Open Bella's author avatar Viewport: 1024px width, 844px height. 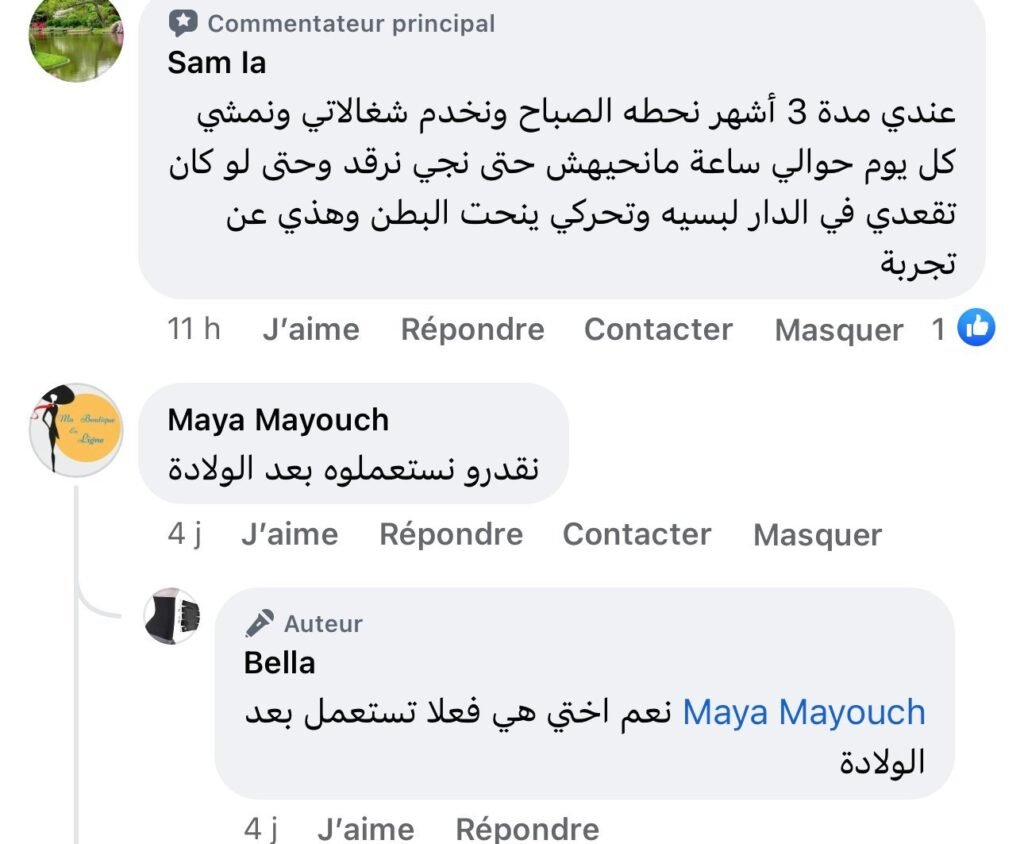click(172, 617)
